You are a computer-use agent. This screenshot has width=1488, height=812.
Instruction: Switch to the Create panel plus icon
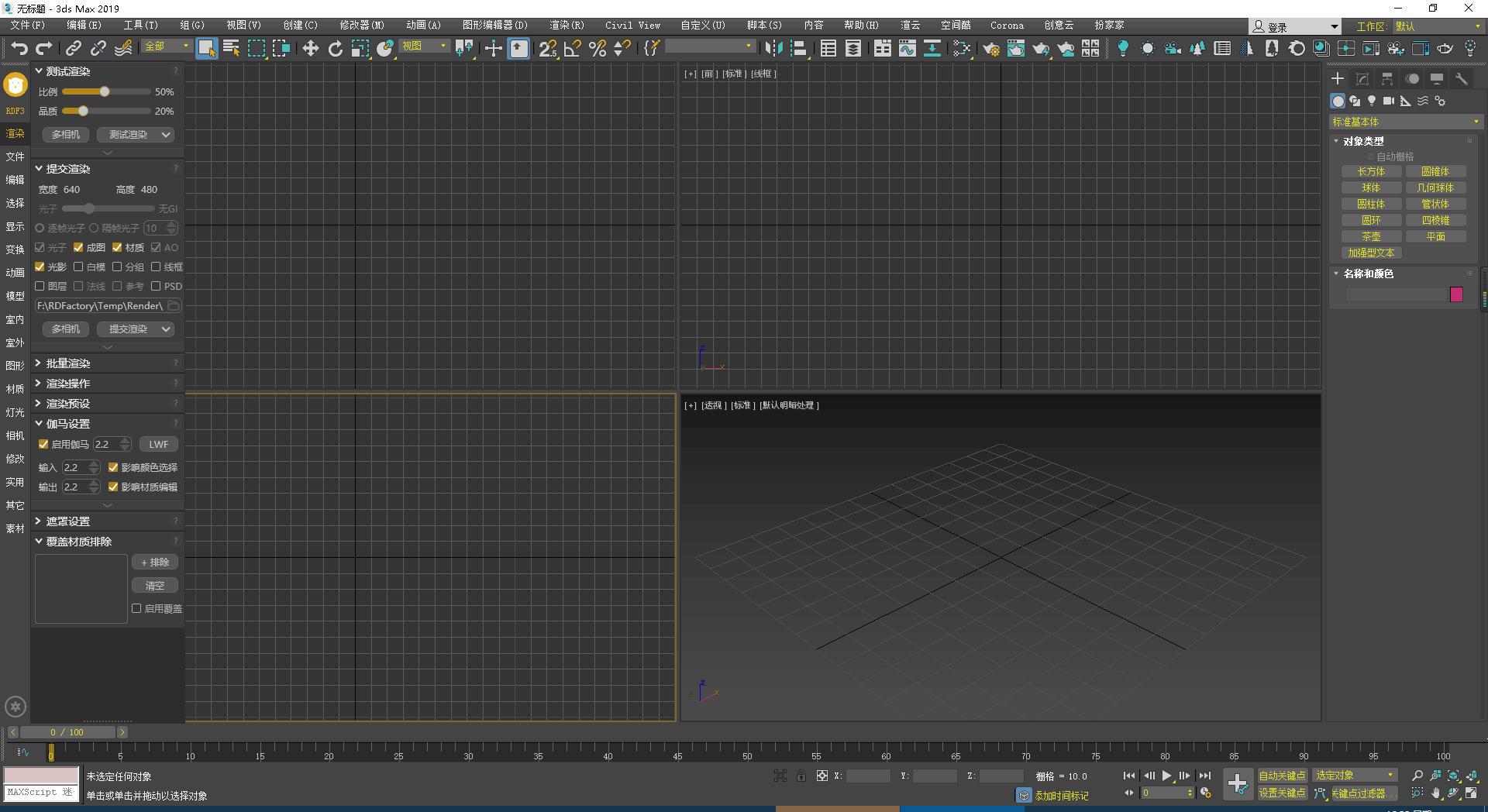(x=1338, y=79)
